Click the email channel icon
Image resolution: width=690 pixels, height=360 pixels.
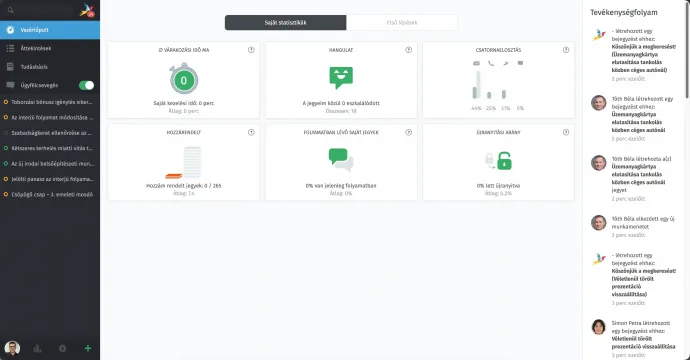(476, 63)
